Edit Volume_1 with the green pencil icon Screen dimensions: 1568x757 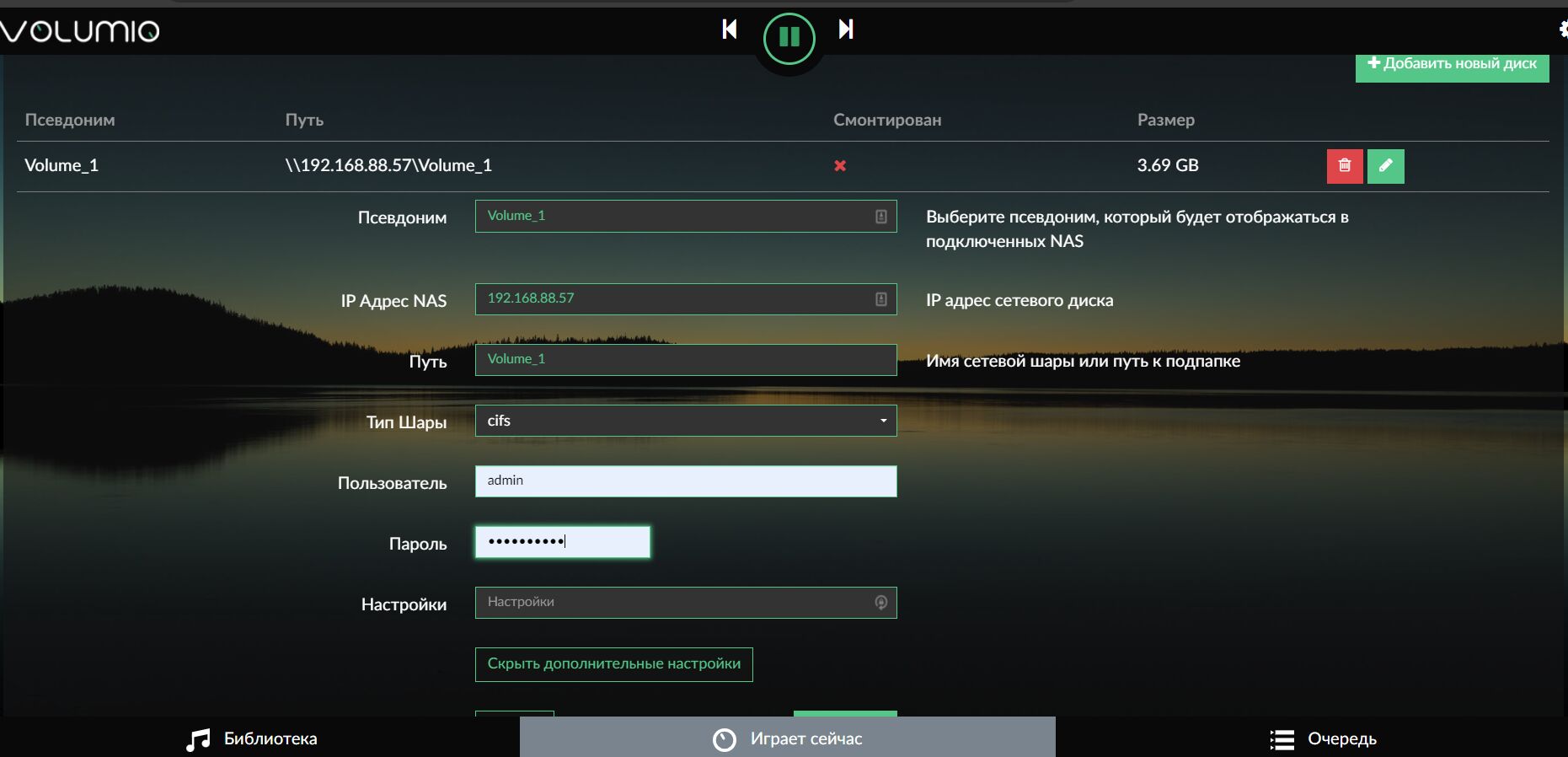point(1385,166)
